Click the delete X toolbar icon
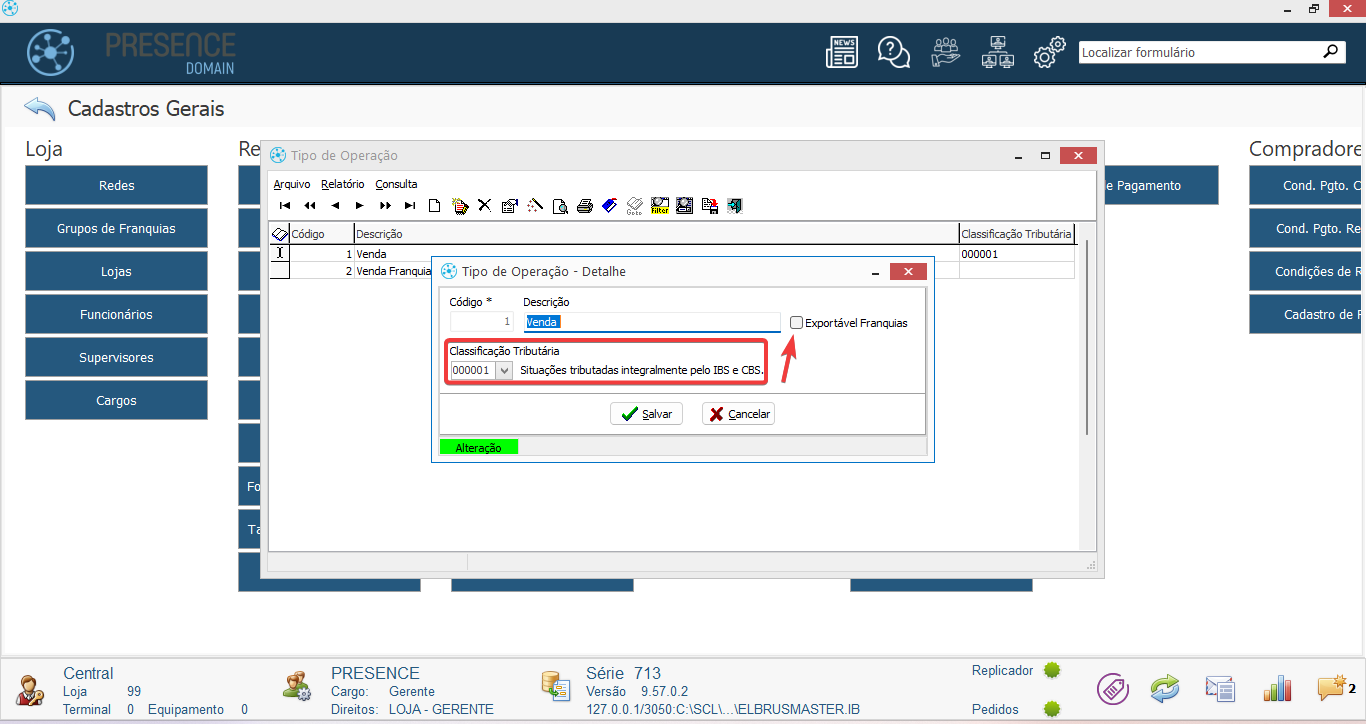The height and width of the screenshot is (724, 1366). [484, 206]
